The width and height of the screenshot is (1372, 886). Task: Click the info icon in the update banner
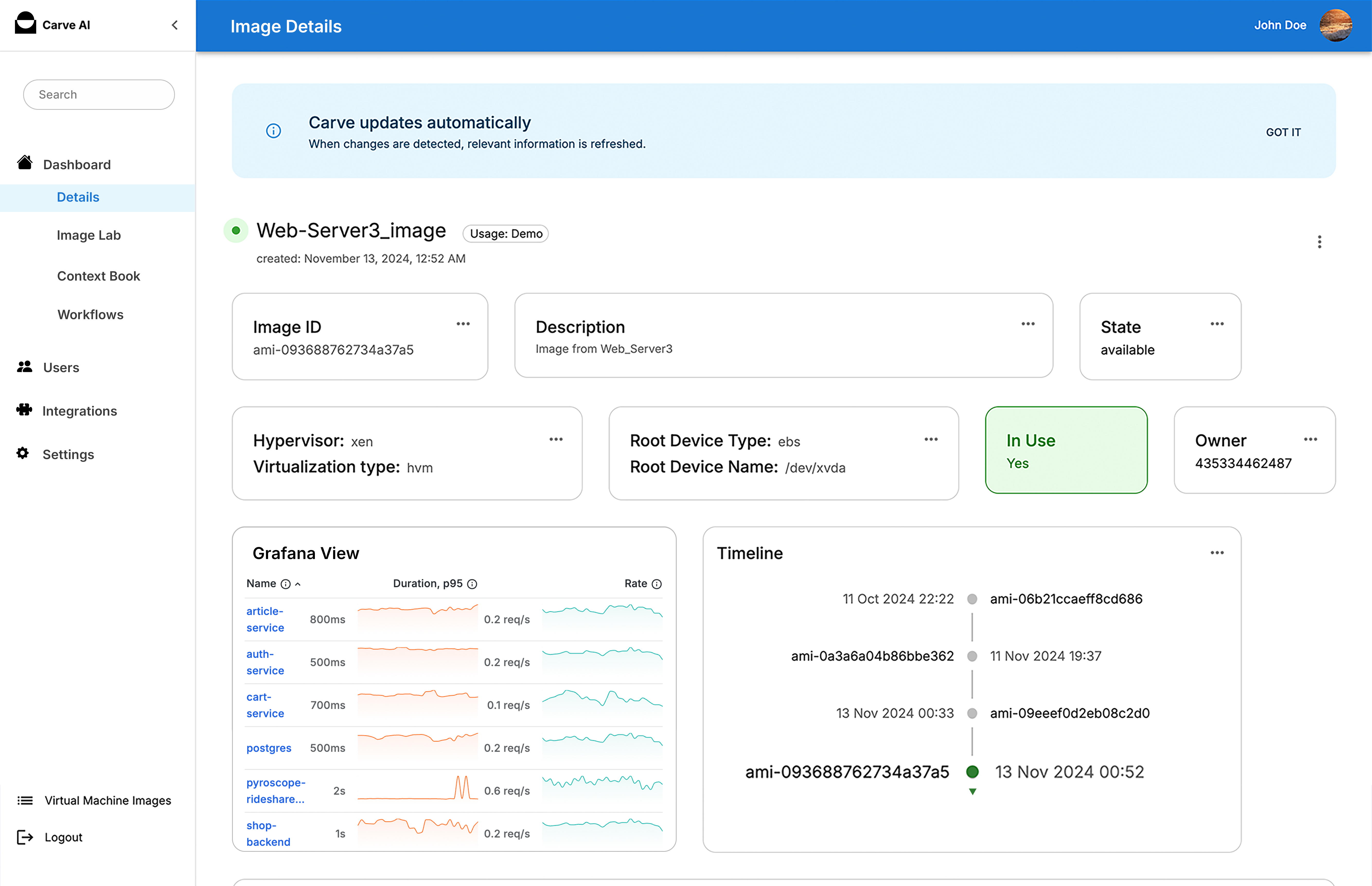(x=273, y=131)
